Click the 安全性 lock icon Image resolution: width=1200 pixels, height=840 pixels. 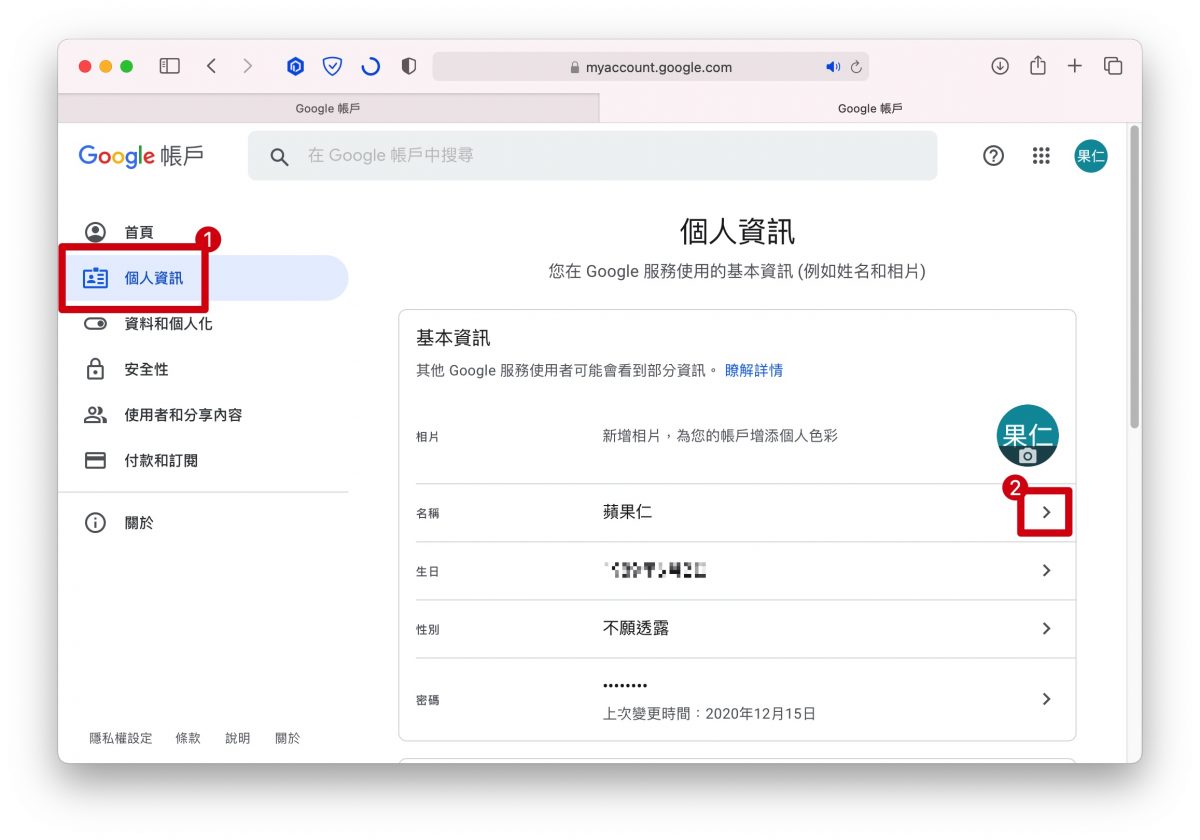(95, 369)
